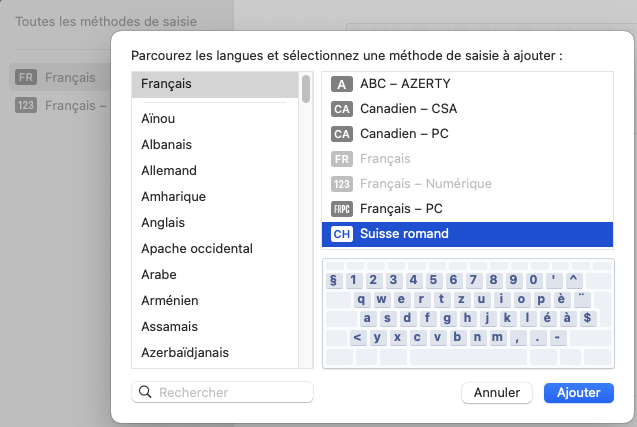Click the CA icon beside Canadien – CSA
The width and height of the screenshot is (637, 427).
pyautogui.click(x=342, y=109)
